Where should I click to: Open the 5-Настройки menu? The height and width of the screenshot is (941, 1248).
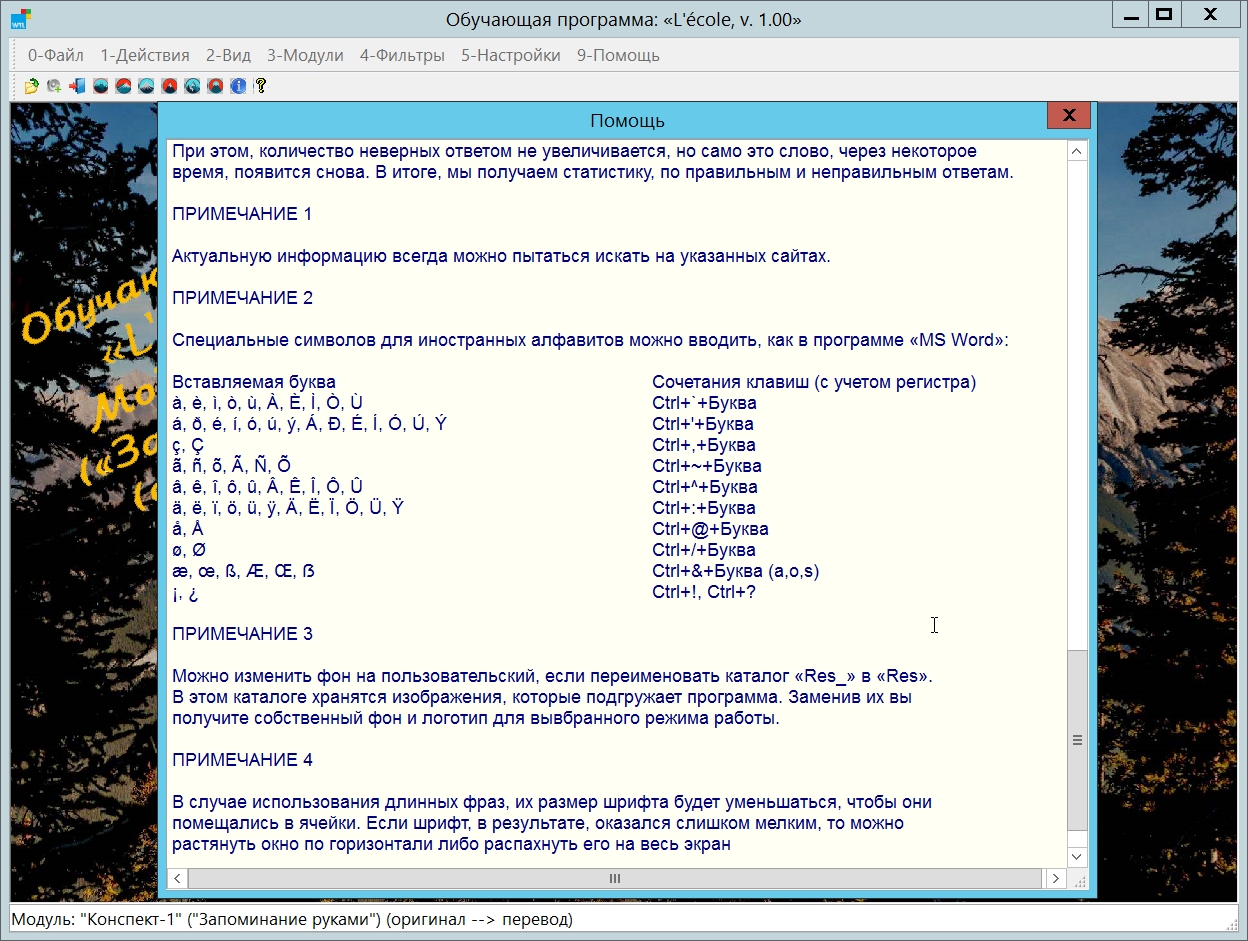pyautogui.click(x=510, y=55)
